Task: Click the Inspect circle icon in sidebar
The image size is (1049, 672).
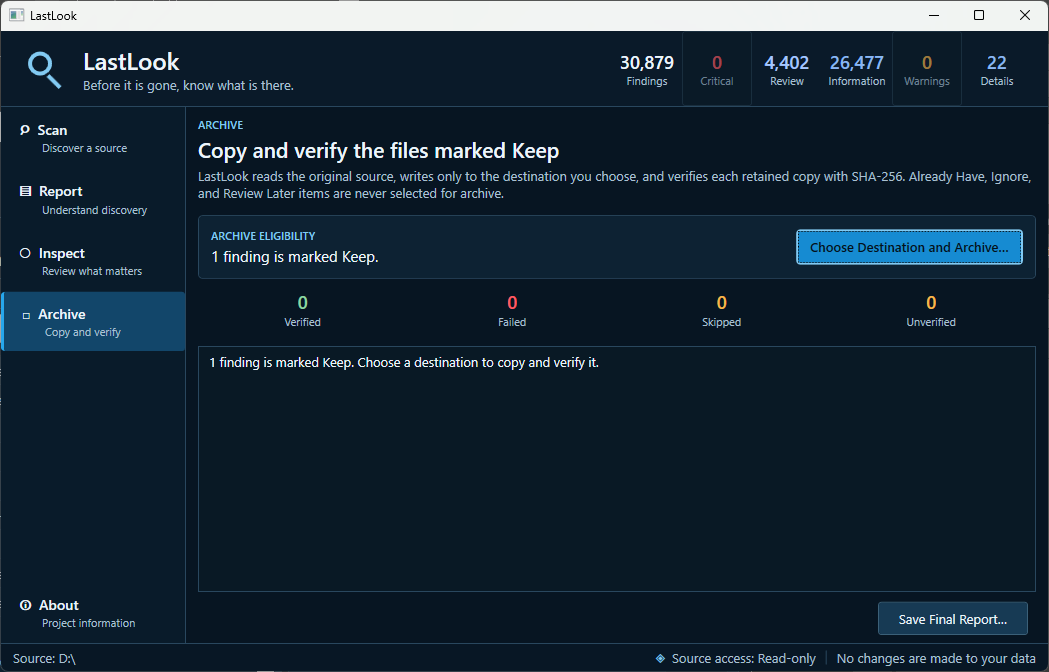Action: [x=25, y=253]
